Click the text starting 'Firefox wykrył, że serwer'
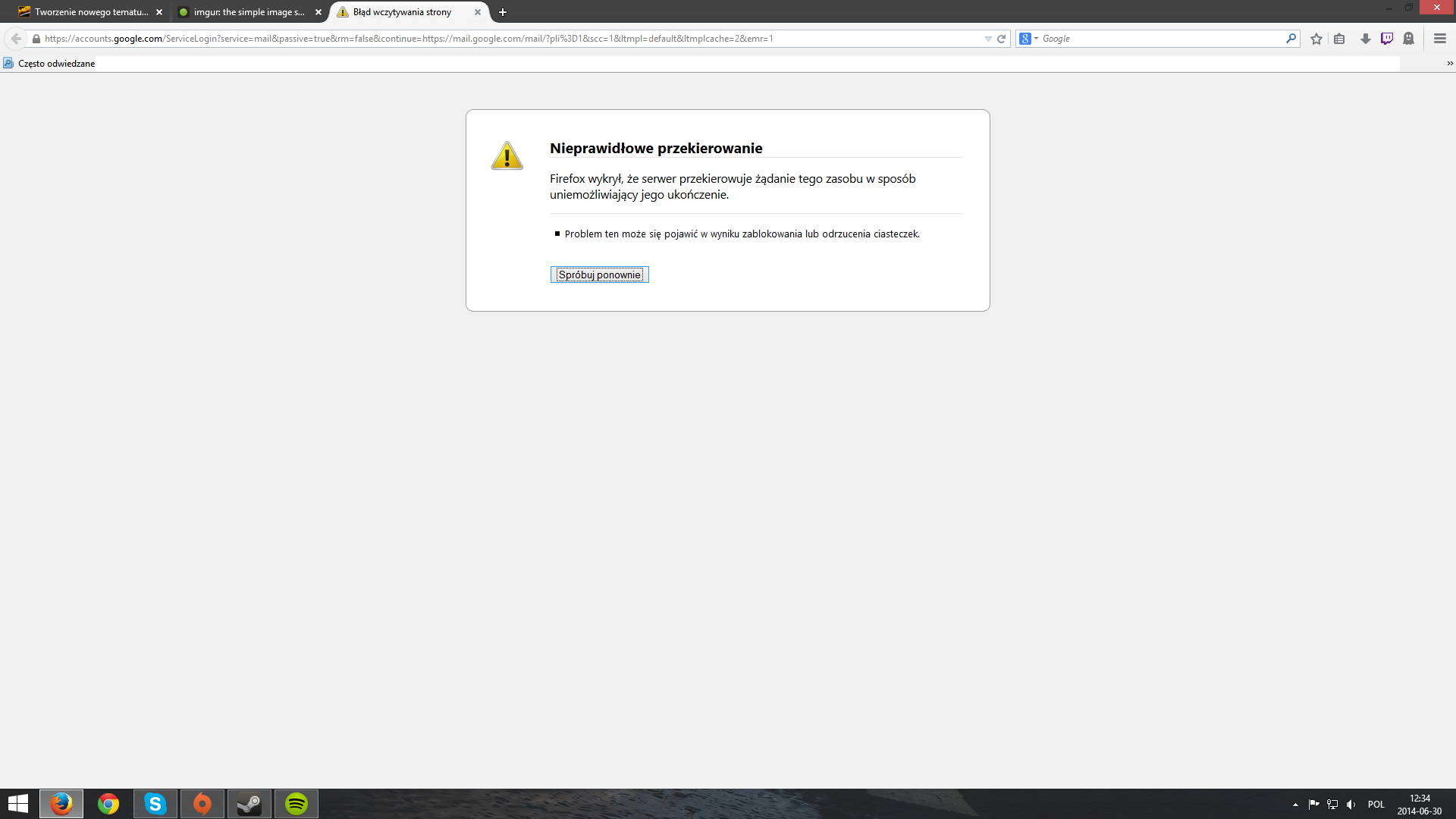The image size is (1456, 819). 733,187
